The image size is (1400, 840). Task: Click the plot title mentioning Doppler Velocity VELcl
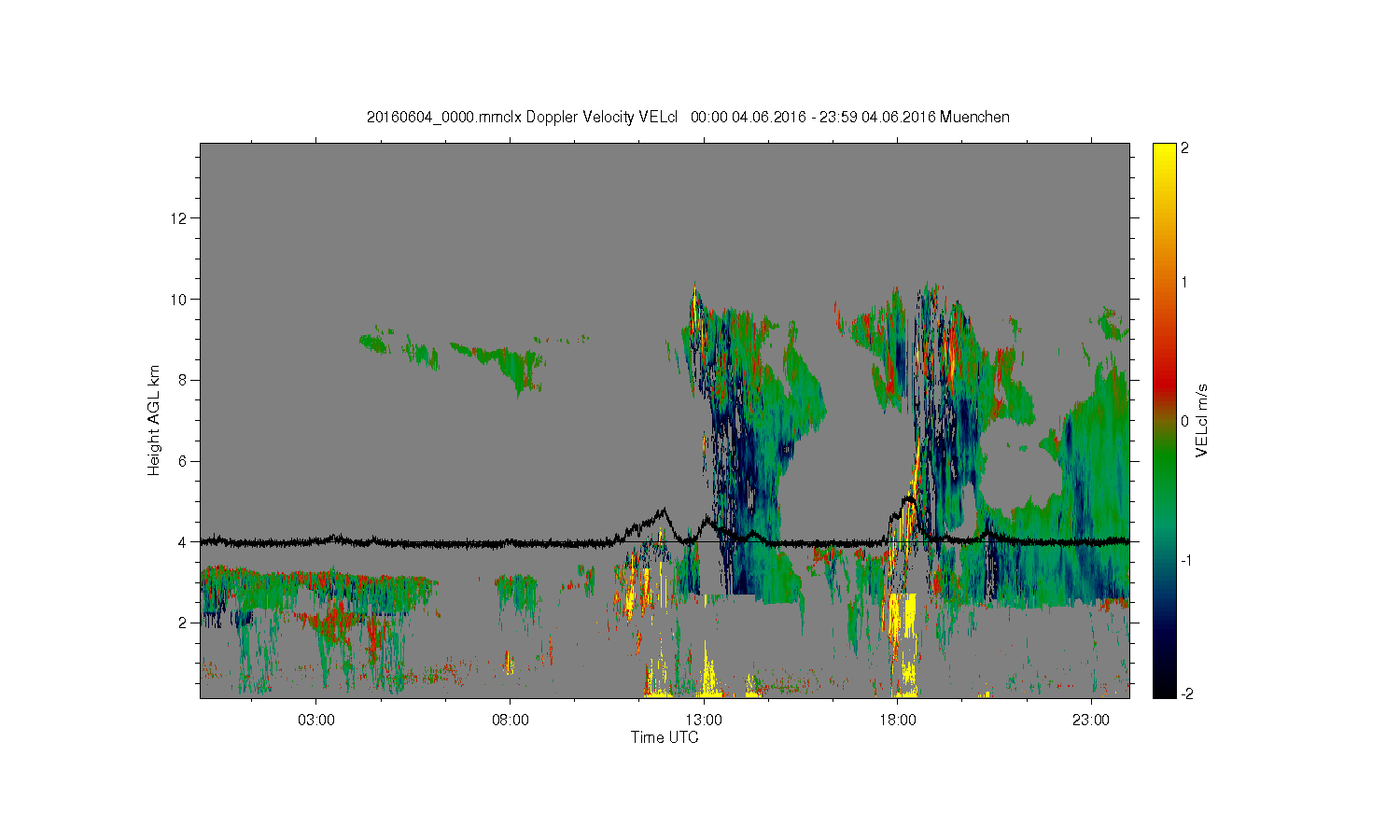coord(688,118)
